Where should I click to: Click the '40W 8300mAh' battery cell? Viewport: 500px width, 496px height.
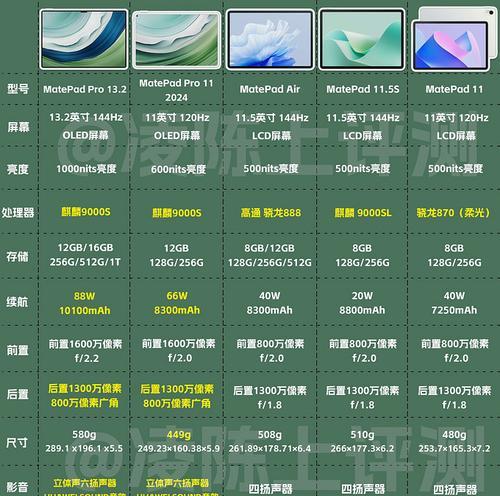click(x=269, y=303)
